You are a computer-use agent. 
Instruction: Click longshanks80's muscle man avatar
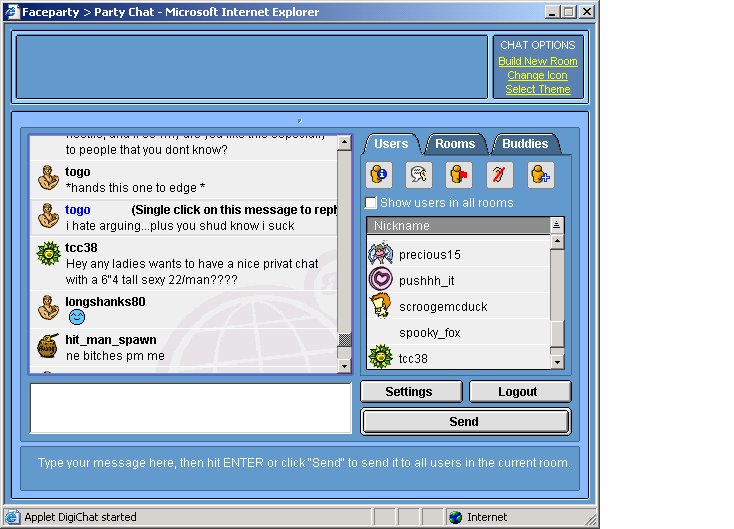pyautogui.click(x=48, y=308)
